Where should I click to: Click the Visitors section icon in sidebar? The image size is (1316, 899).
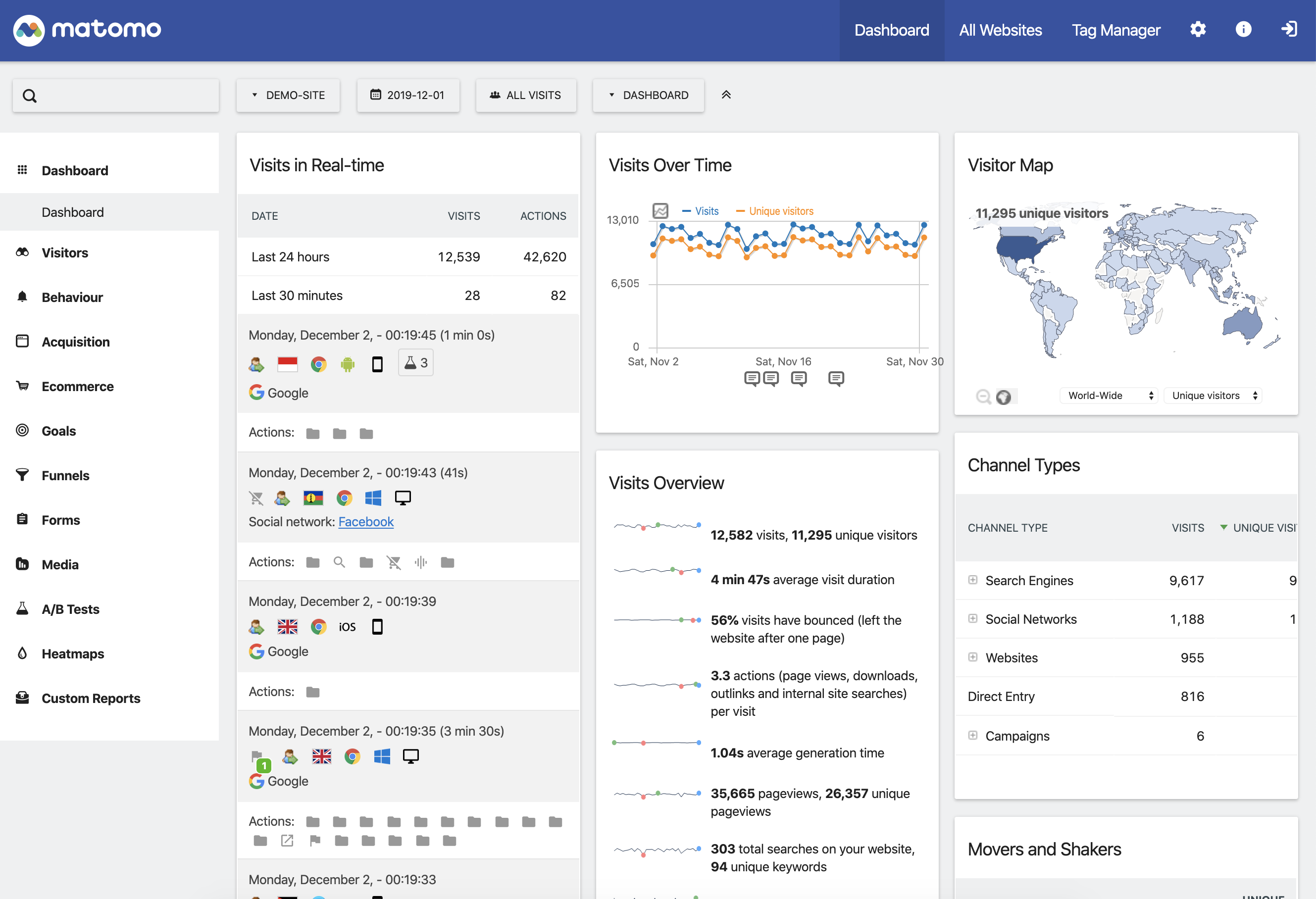pyautogui.click(x=23, y=251)
